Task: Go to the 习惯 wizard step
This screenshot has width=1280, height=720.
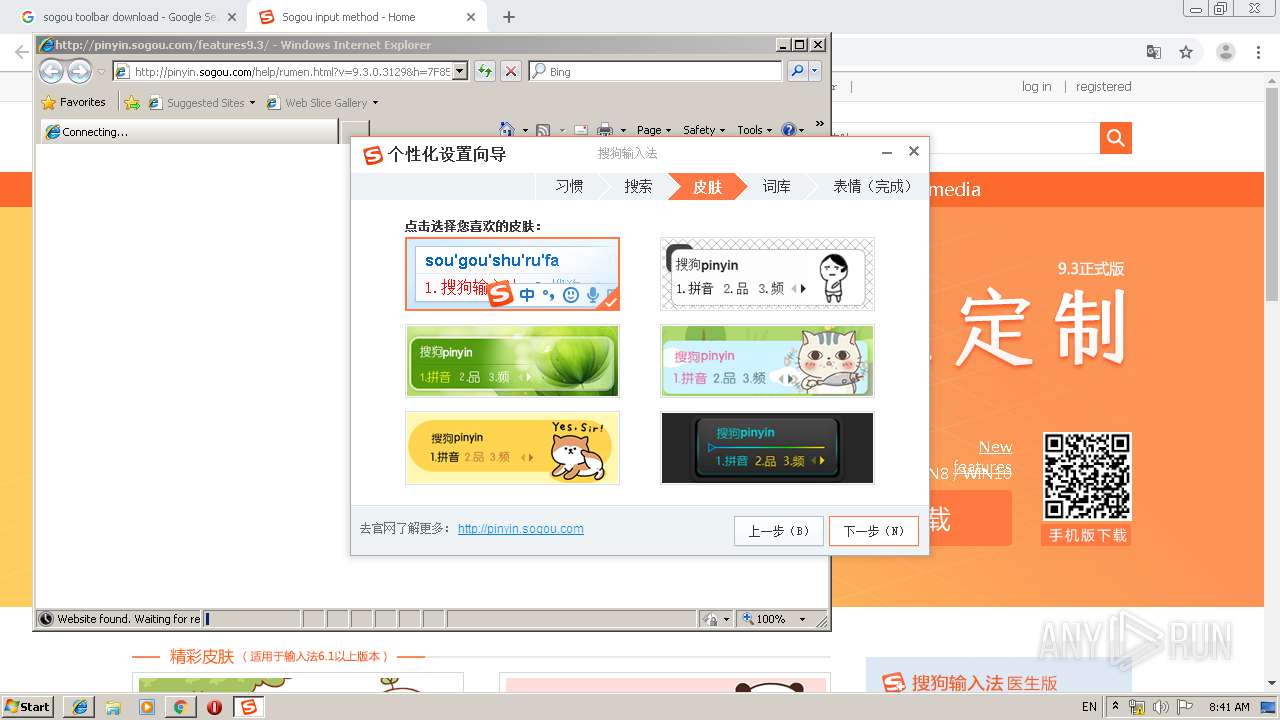Action: pyautogui.click(x=569, y=186)
